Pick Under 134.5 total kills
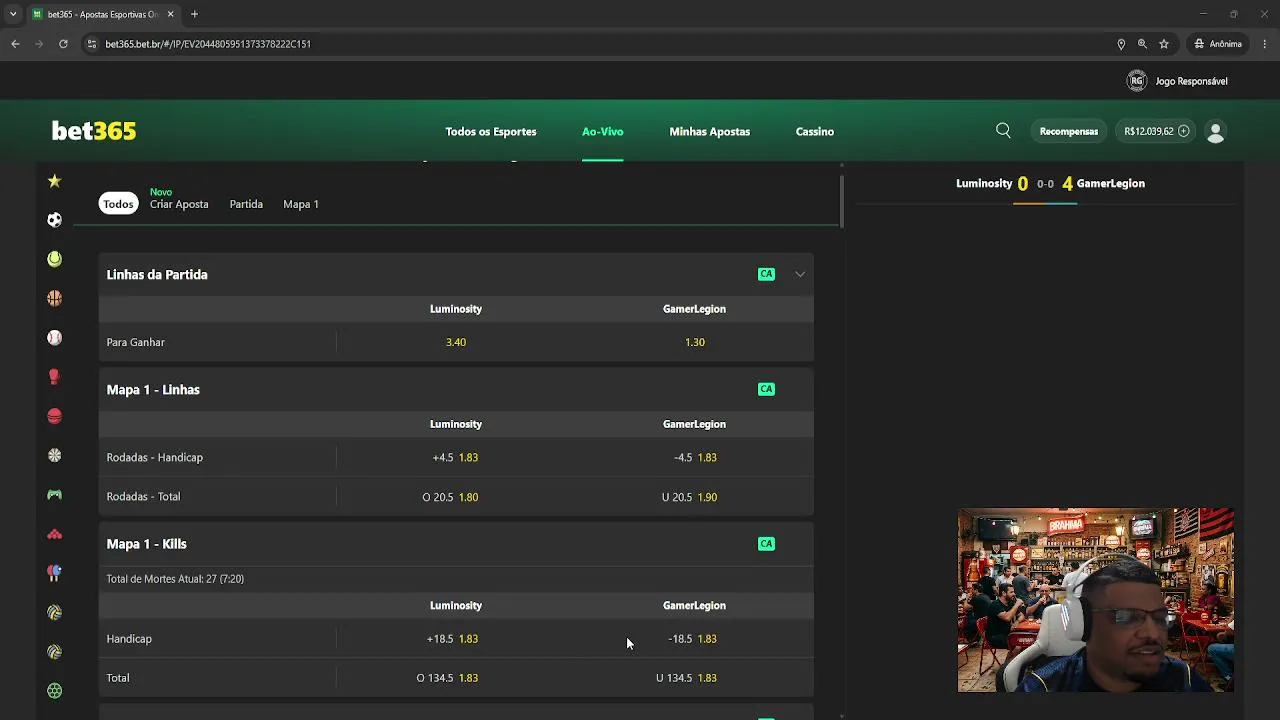The image size is (1280, 720). pos(695,678)
